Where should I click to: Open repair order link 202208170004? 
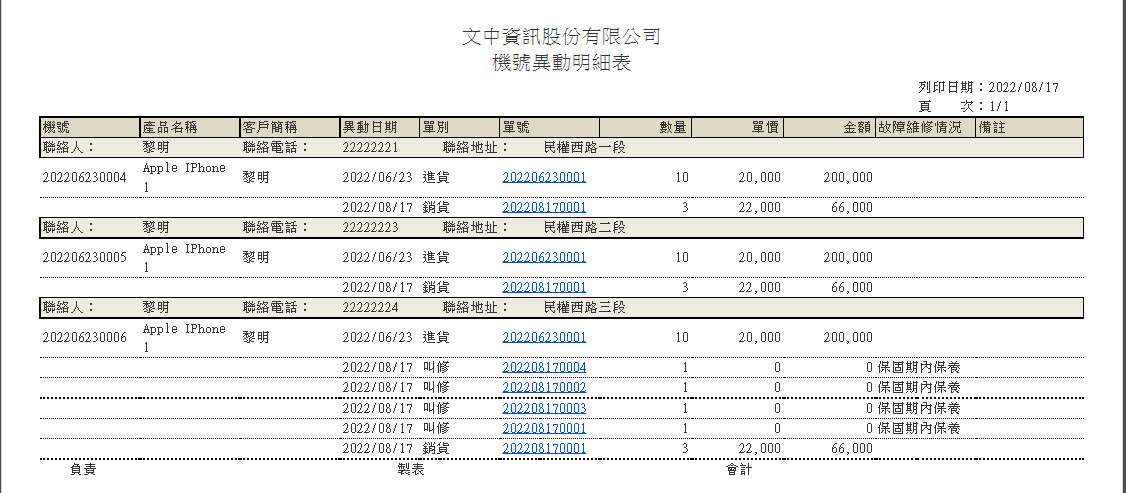pyautogui.click(x=544, y=367)
